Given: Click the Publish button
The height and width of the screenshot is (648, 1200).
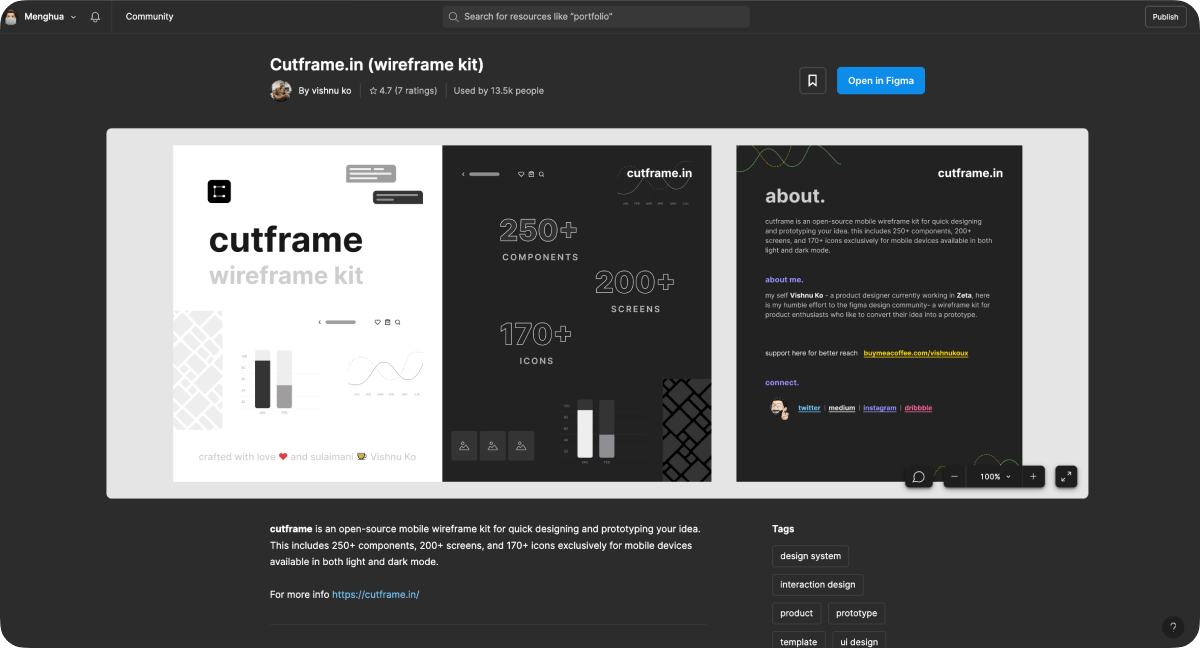Looking at the screenshot, I should coord(1165,17).
